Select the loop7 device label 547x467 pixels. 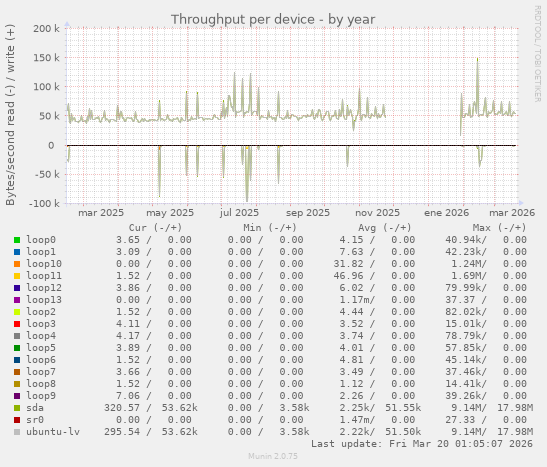(41, 372)
